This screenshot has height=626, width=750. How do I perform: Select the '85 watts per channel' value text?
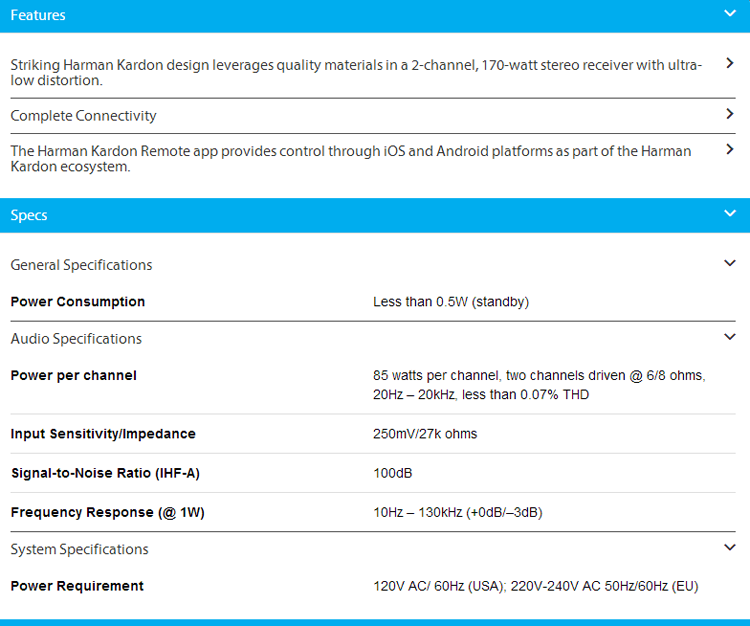pos(539,385)
